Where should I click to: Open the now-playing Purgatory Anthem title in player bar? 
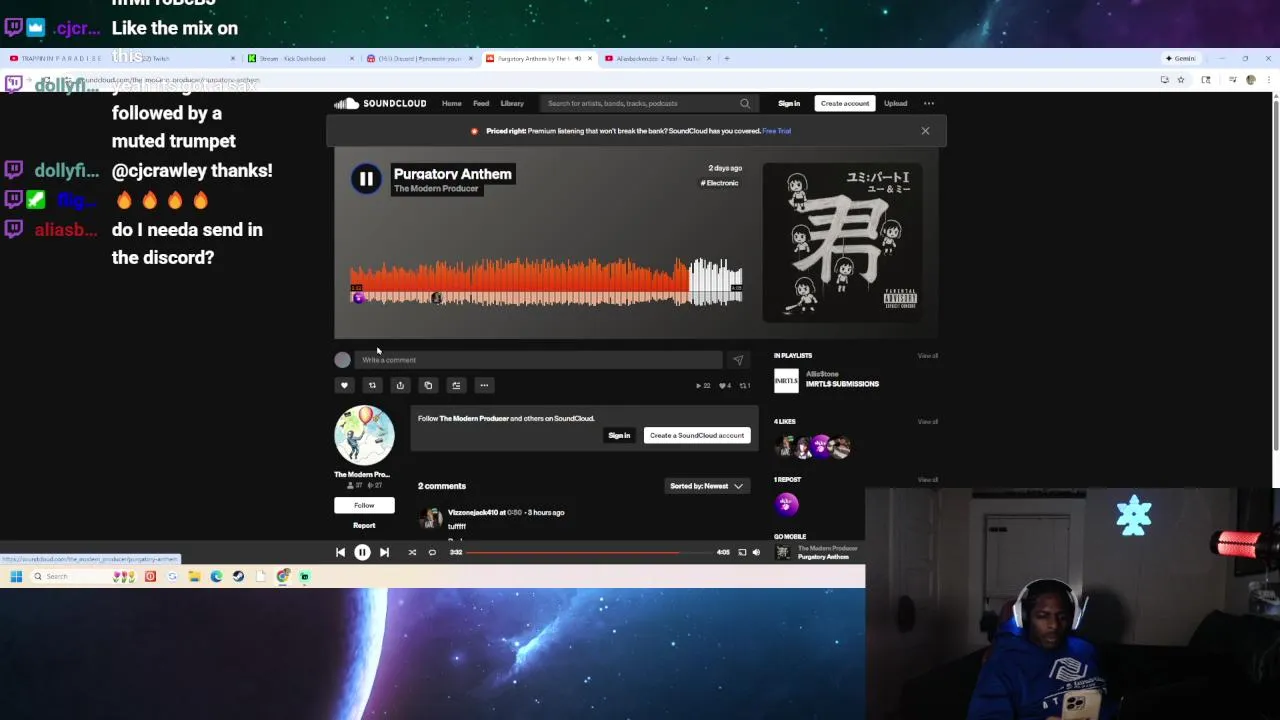(x=824, y=557)
